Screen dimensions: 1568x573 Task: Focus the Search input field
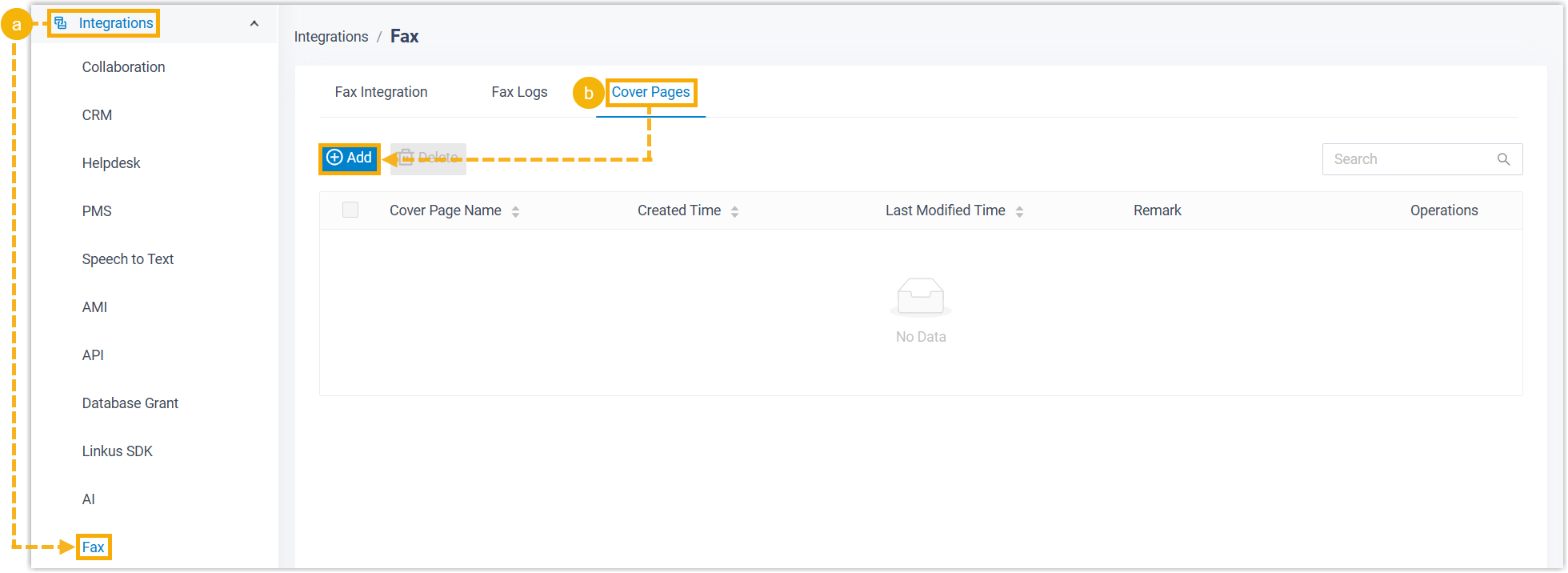[1408, 159]
